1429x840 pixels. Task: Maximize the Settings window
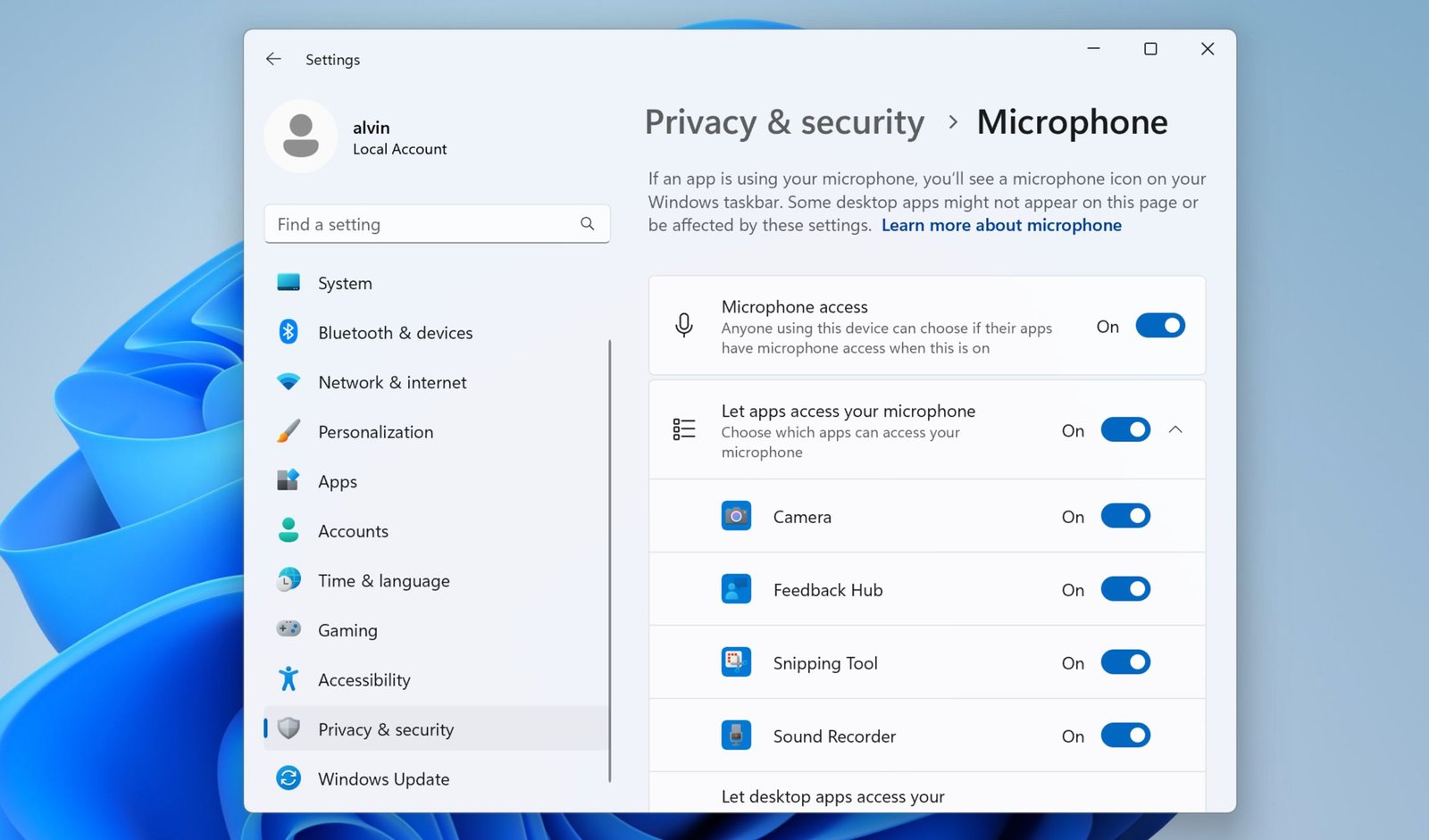click(1150, 49)
